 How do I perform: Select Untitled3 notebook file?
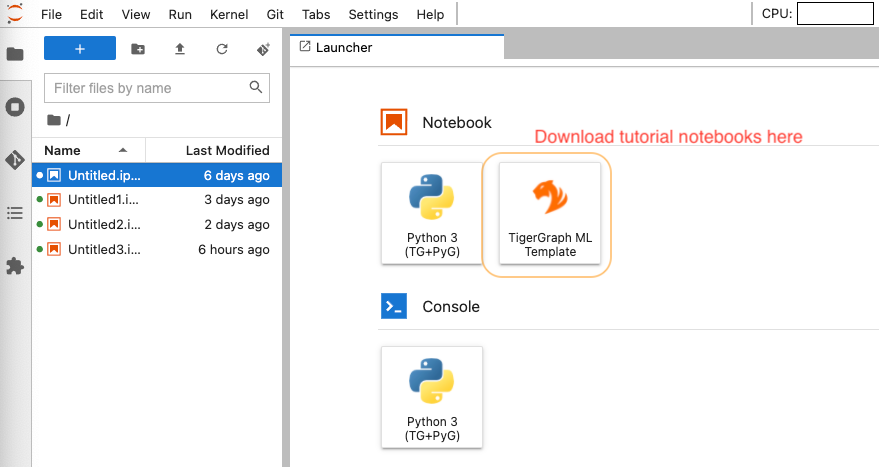[157, 249]
